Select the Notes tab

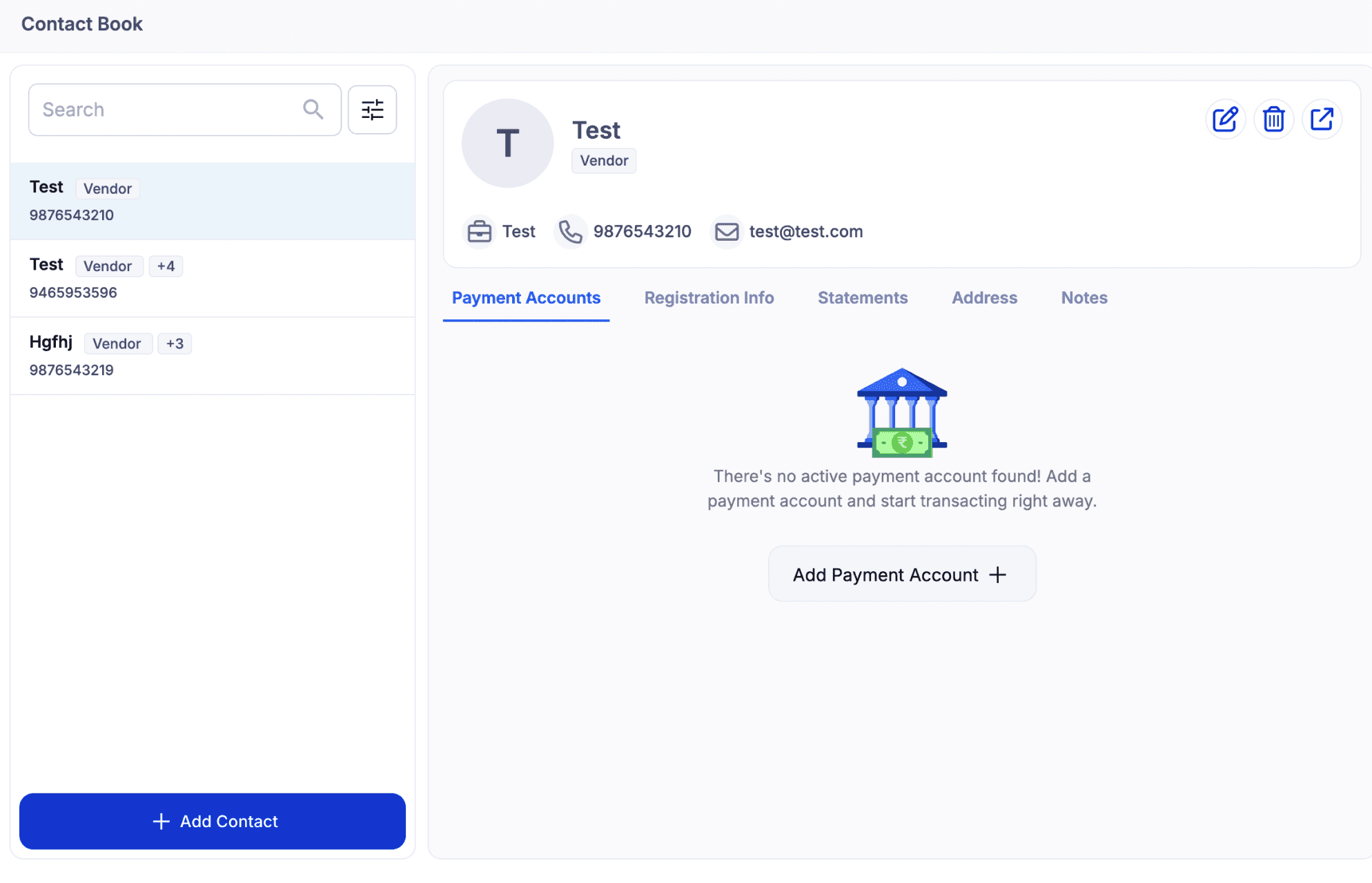(1084, 298)
